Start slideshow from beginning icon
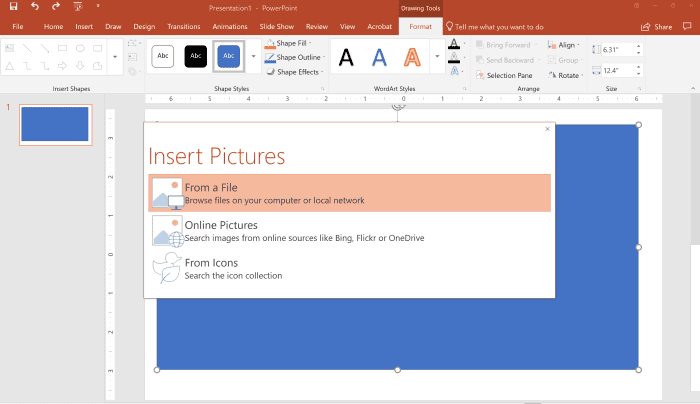 tap(78, 6)
